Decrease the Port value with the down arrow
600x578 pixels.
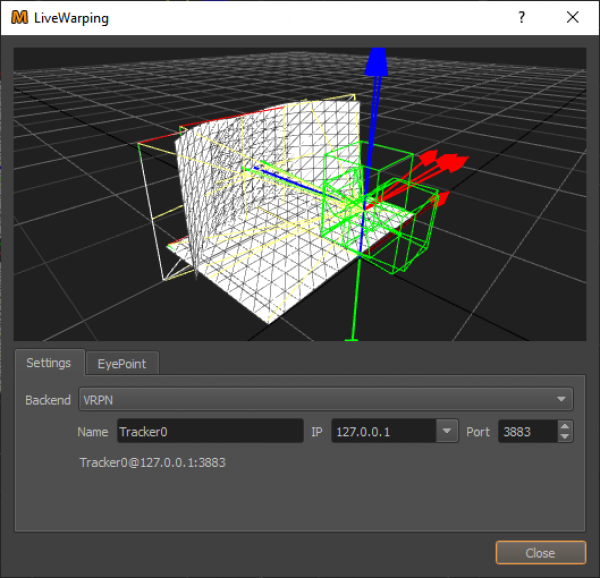click(565, 437)
